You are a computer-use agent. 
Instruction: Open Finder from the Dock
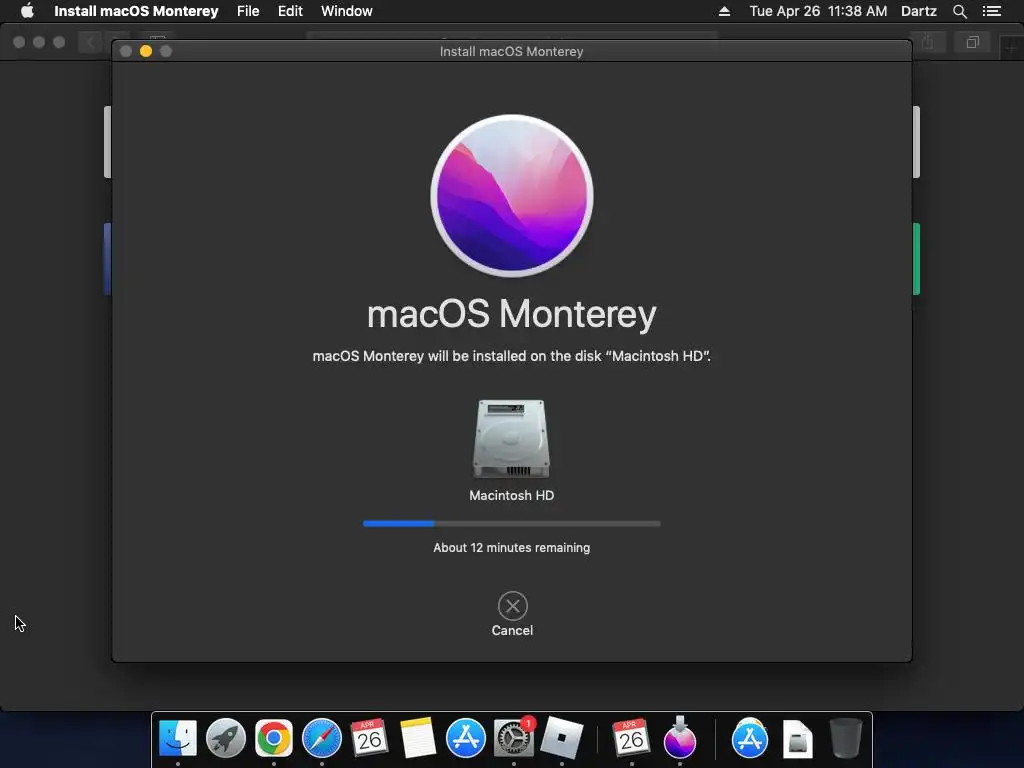pos(178,738)
